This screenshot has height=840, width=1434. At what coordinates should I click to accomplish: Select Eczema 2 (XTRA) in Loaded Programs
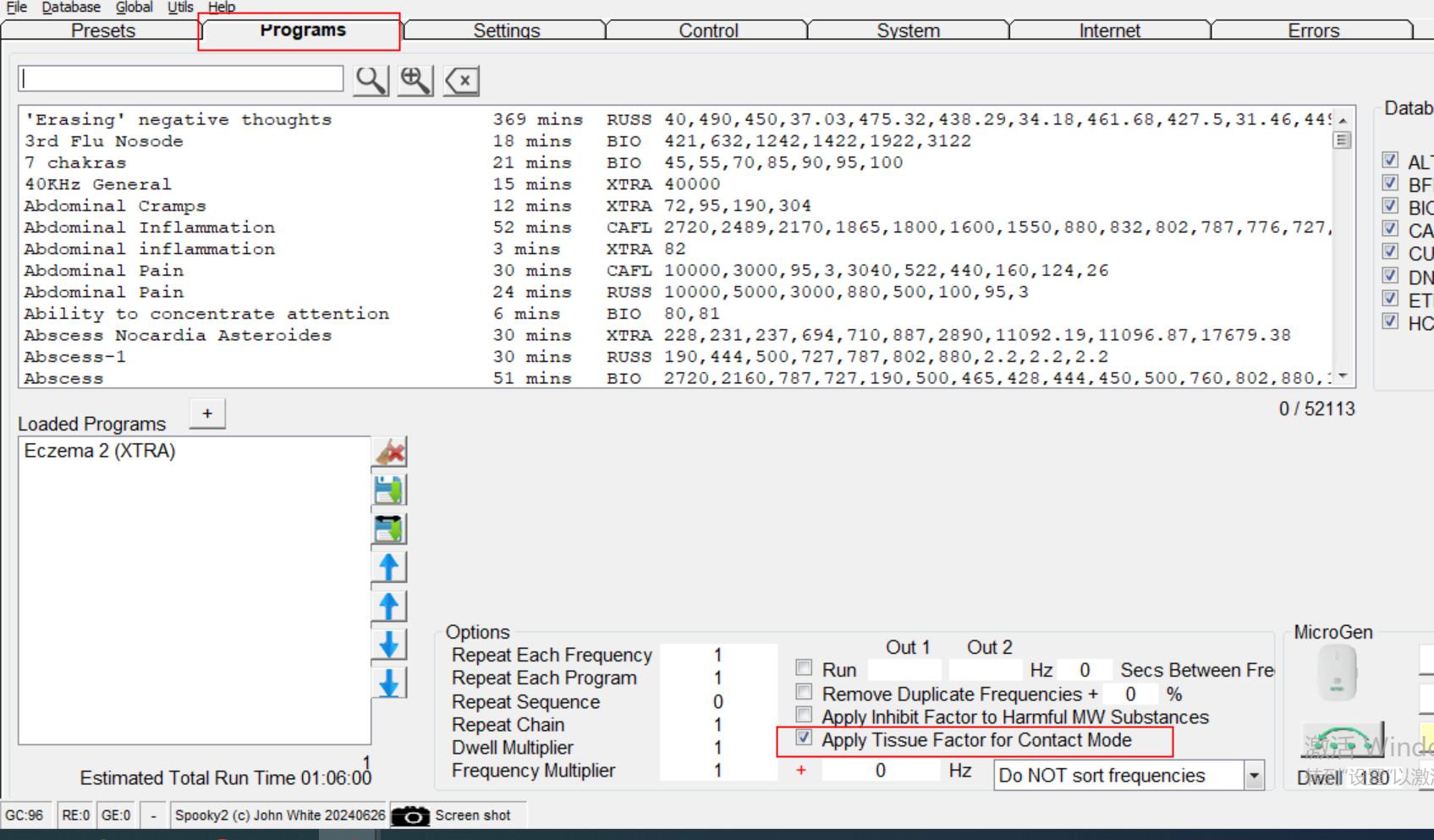[100, 451]
